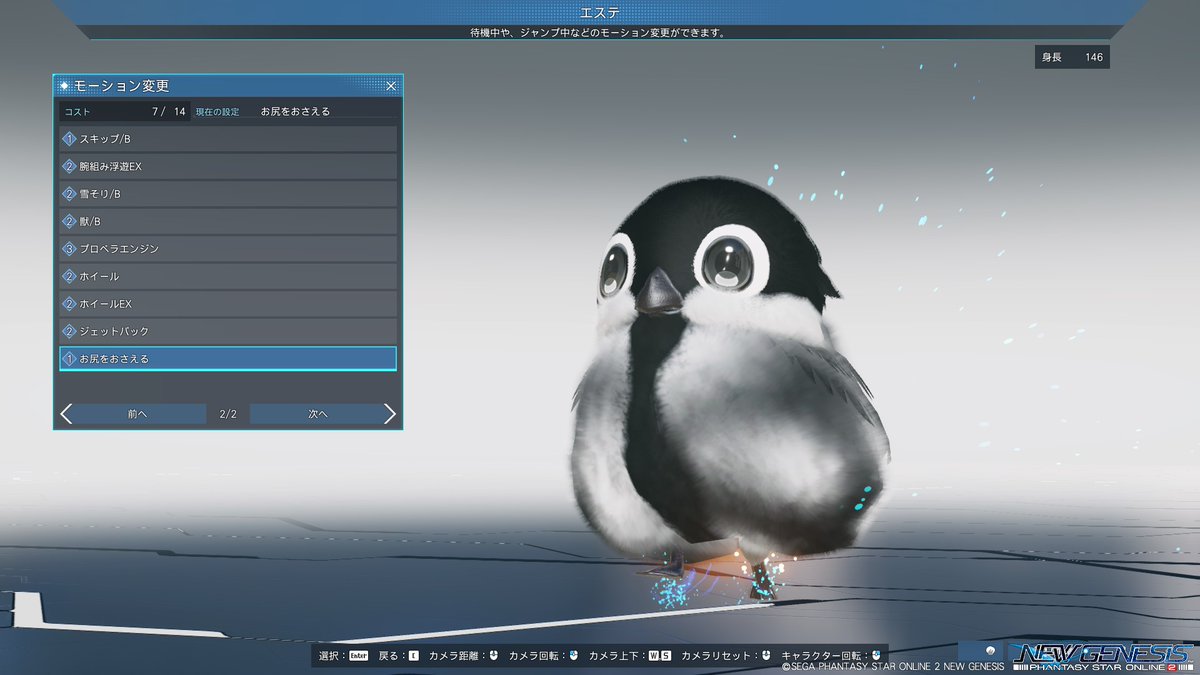This screenshot has width=1200, height=675.
Task: Select the プロペラエンジン motion
Action: pyautogui.click(x=228, y=248)
